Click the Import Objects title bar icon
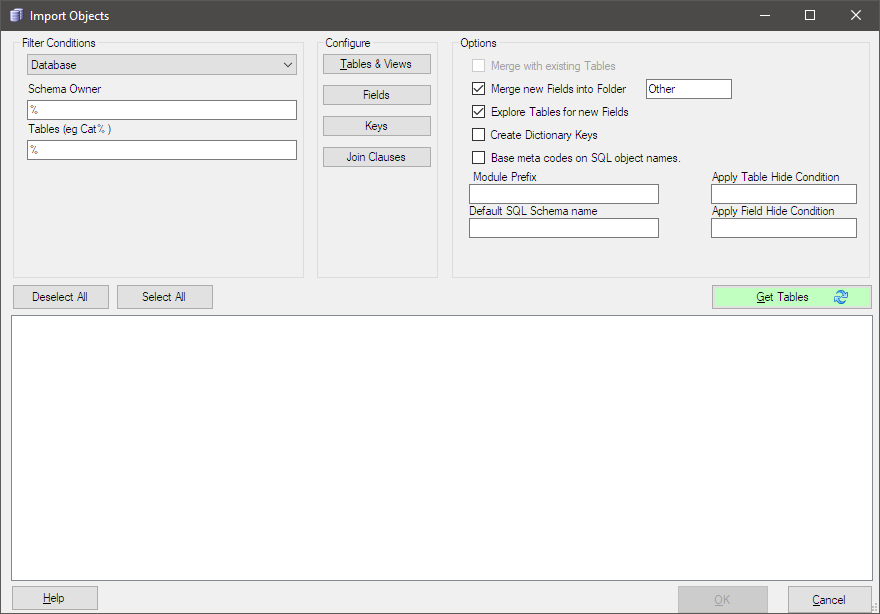The width and height of the screenshot is (880, 614). [16, 15]
